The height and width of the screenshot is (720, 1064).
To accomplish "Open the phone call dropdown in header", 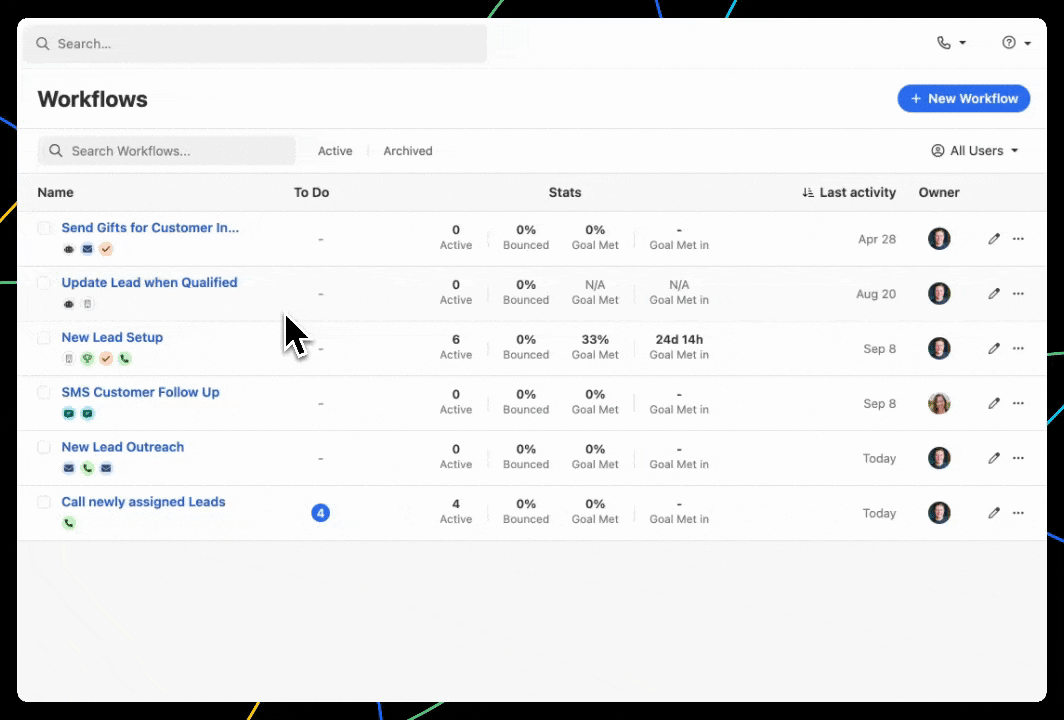I will 951,43.
